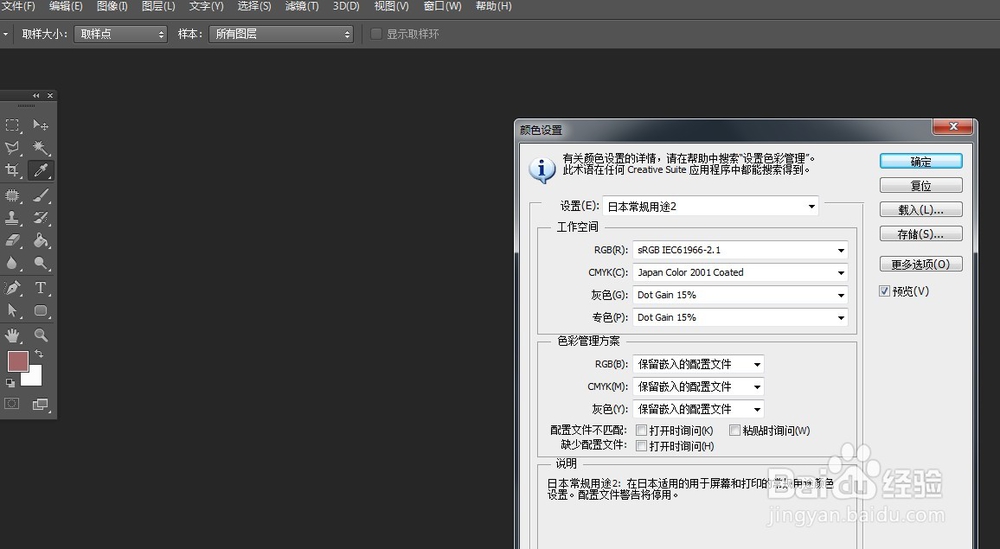Click the 复位 button
Viewport: 1000px width, 549px height.
(921, 186)
